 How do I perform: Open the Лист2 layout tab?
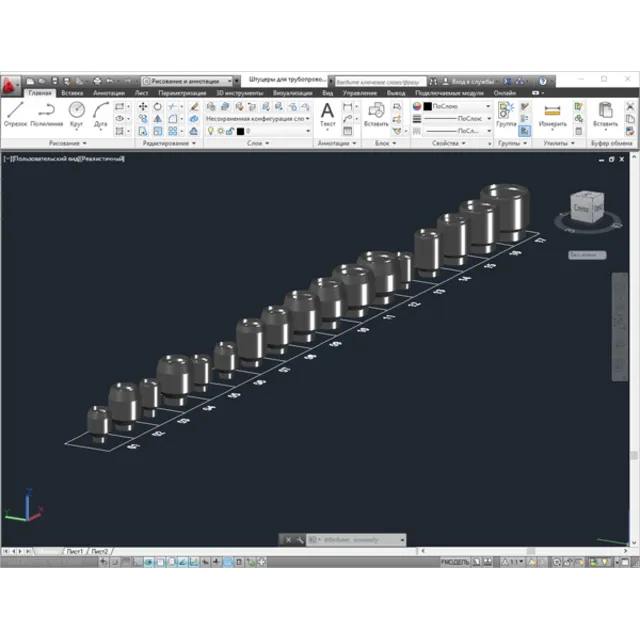point(100,551)
